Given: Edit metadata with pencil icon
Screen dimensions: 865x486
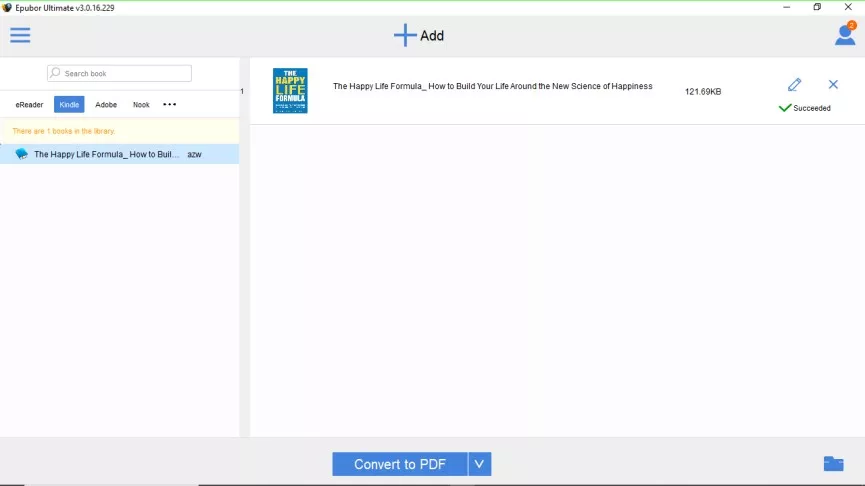Looking at the screenshot, I should 794,85.
